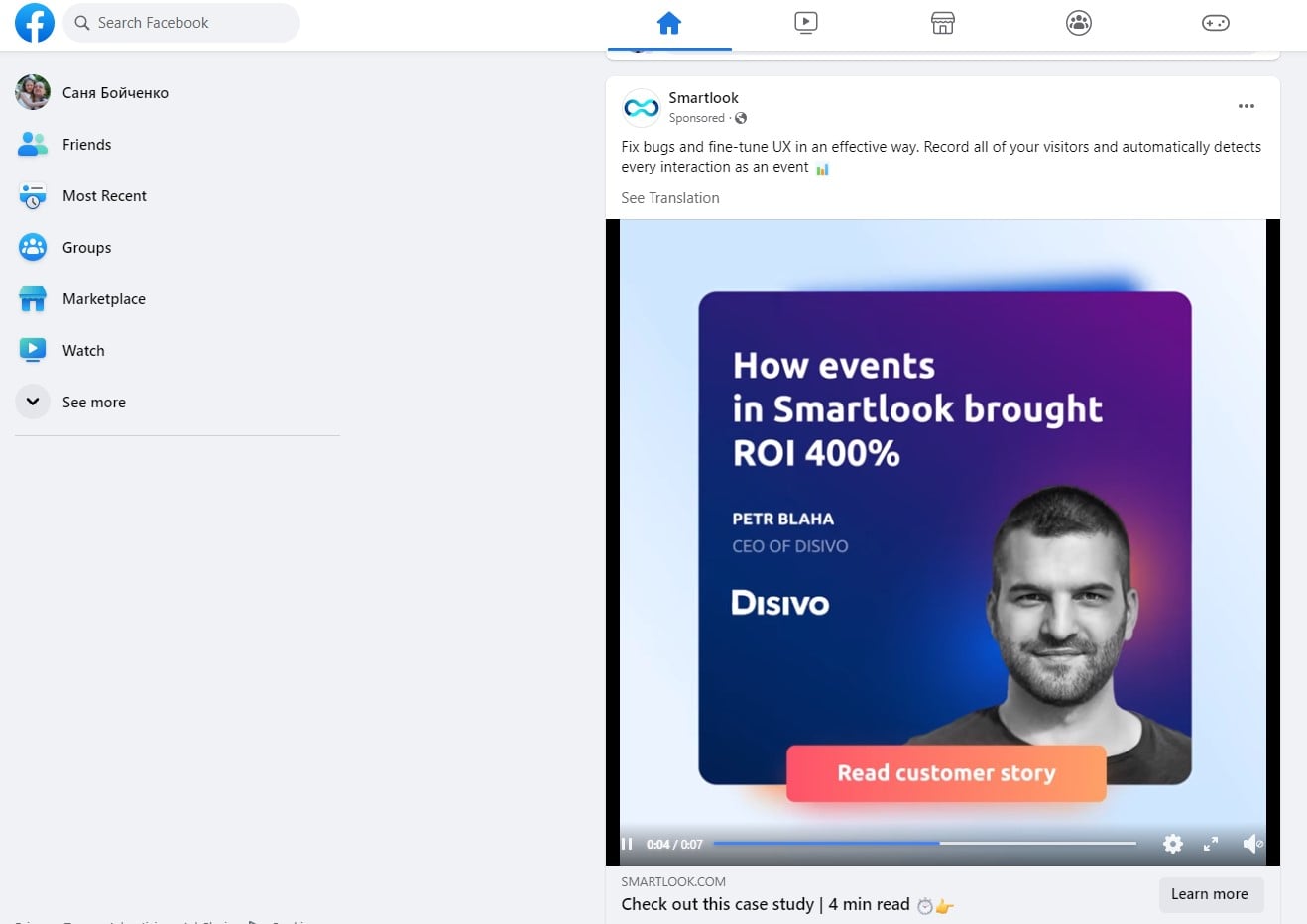Open the Sponsored label on Smartlook post
The height and width of the screenshot is (924, 1307).
point(697,118)
